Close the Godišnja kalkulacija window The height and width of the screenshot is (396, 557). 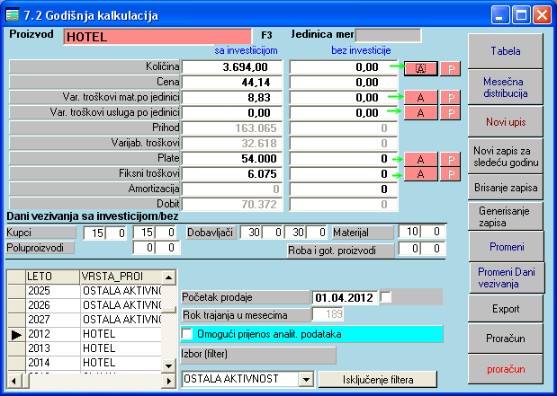click(542, 15)
